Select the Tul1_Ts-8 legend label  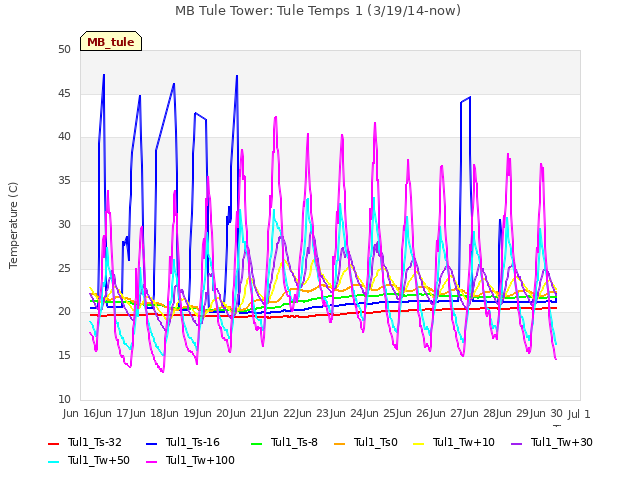294,442
